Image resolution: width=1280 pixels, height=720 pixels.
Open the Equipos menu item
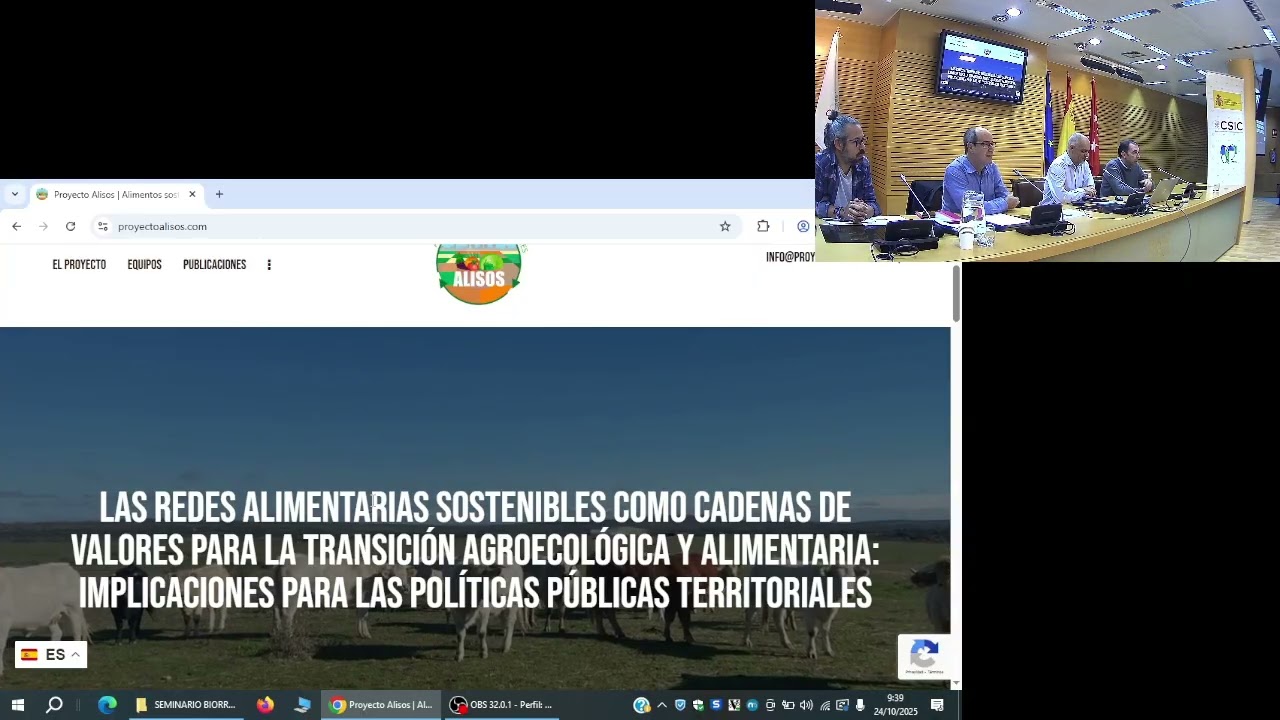click(144, 265)
